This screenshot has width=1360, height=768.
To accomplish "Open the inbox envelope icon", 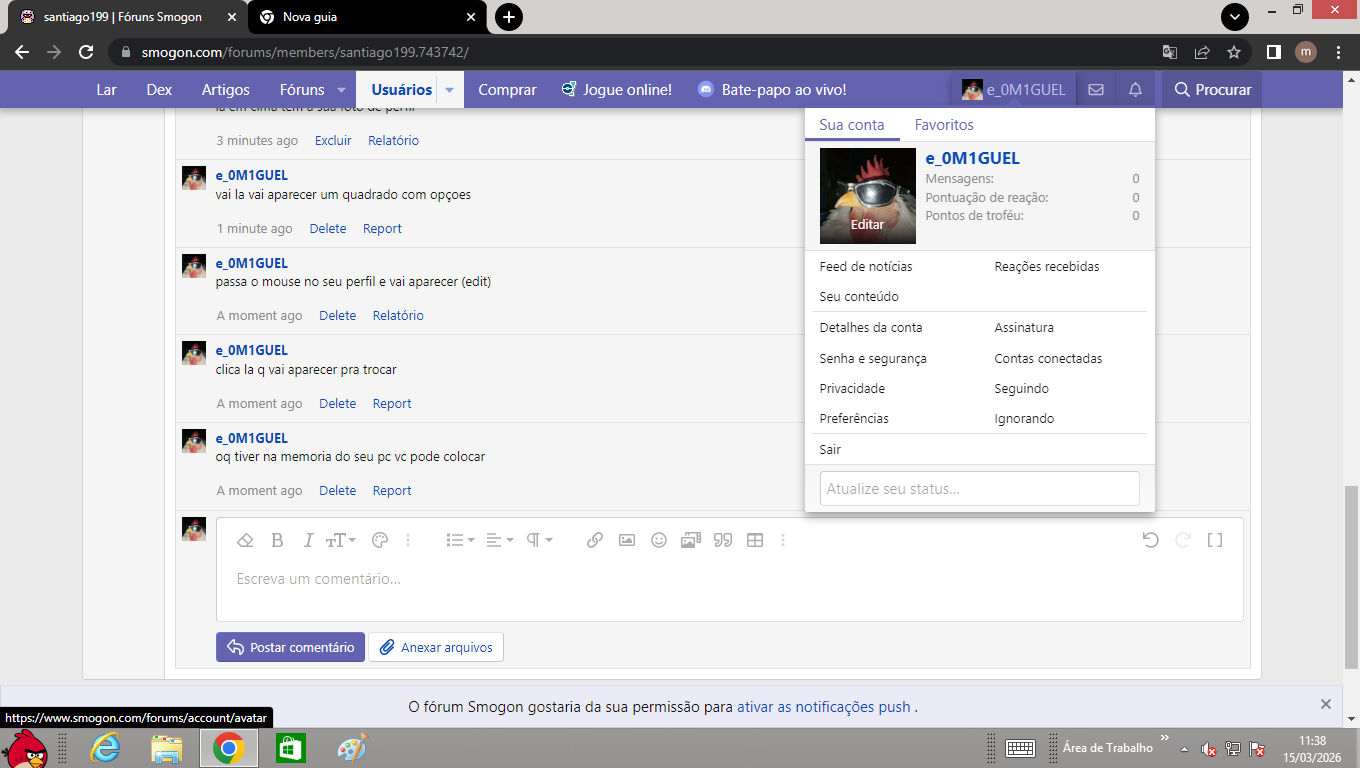I will (x=1096, y=90).
